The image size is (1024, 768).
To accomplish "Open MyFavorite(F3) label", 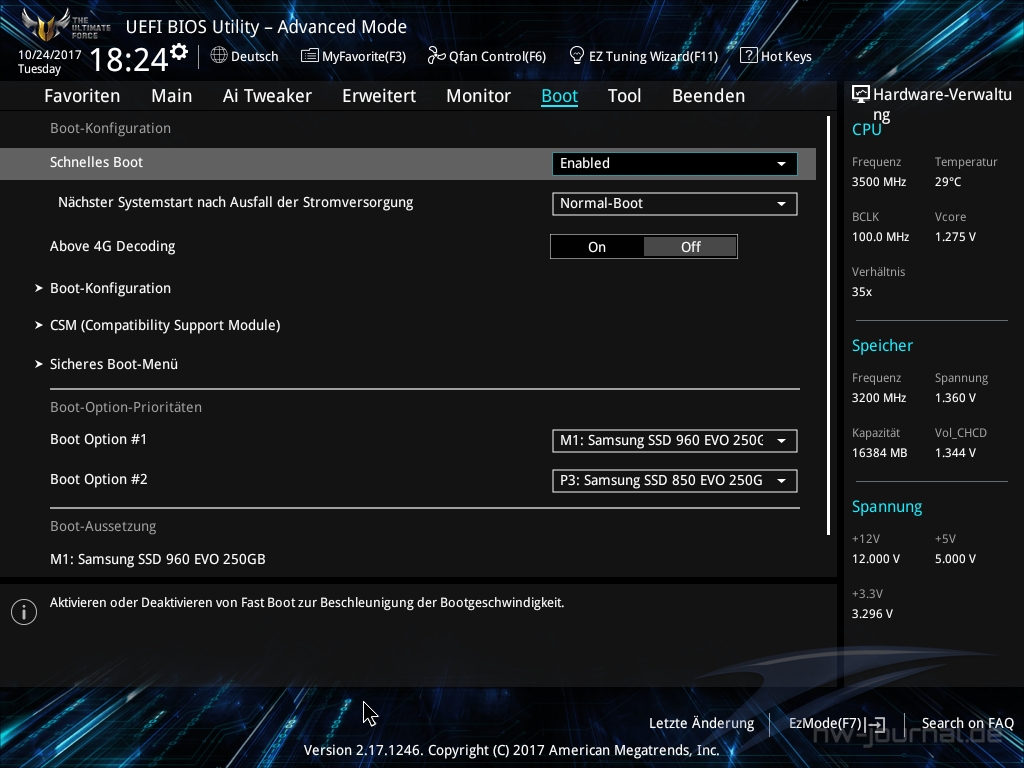I will 364,57.
